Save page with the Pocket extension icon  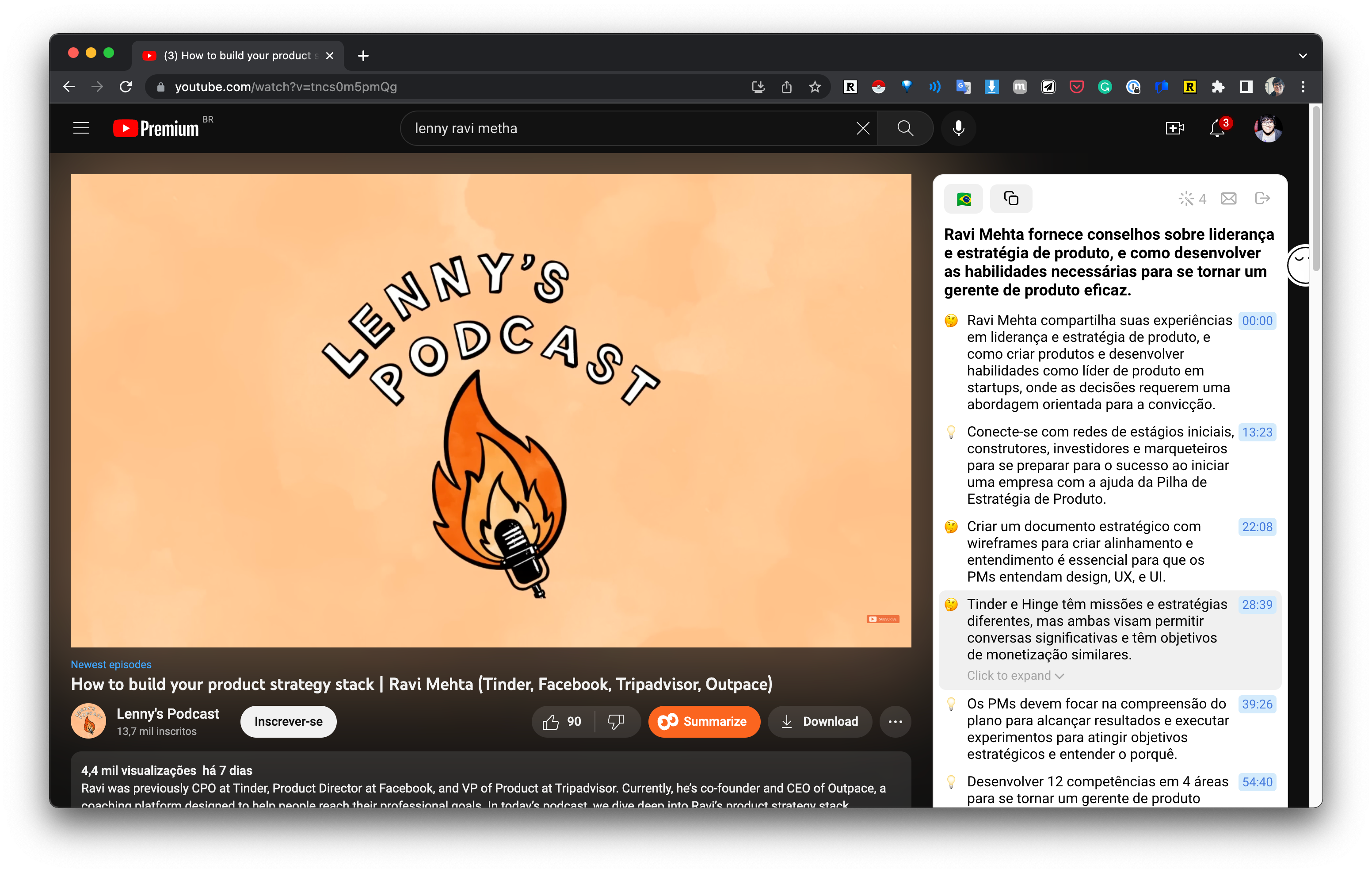coord(1076,87)
